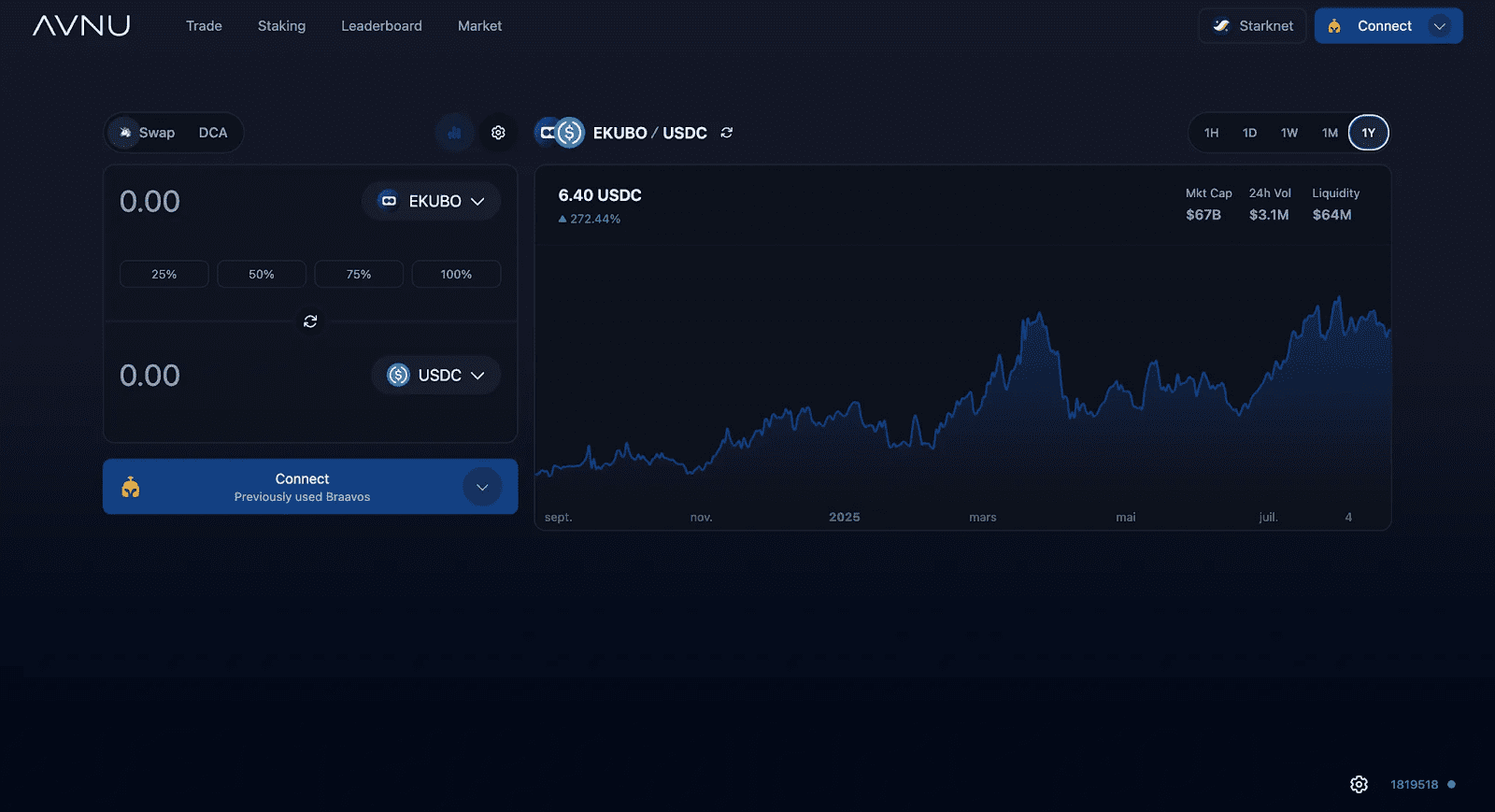This screenshot has width=1495, height=812.
Task: Click the Starknet logo icon
Action: 1221,26
